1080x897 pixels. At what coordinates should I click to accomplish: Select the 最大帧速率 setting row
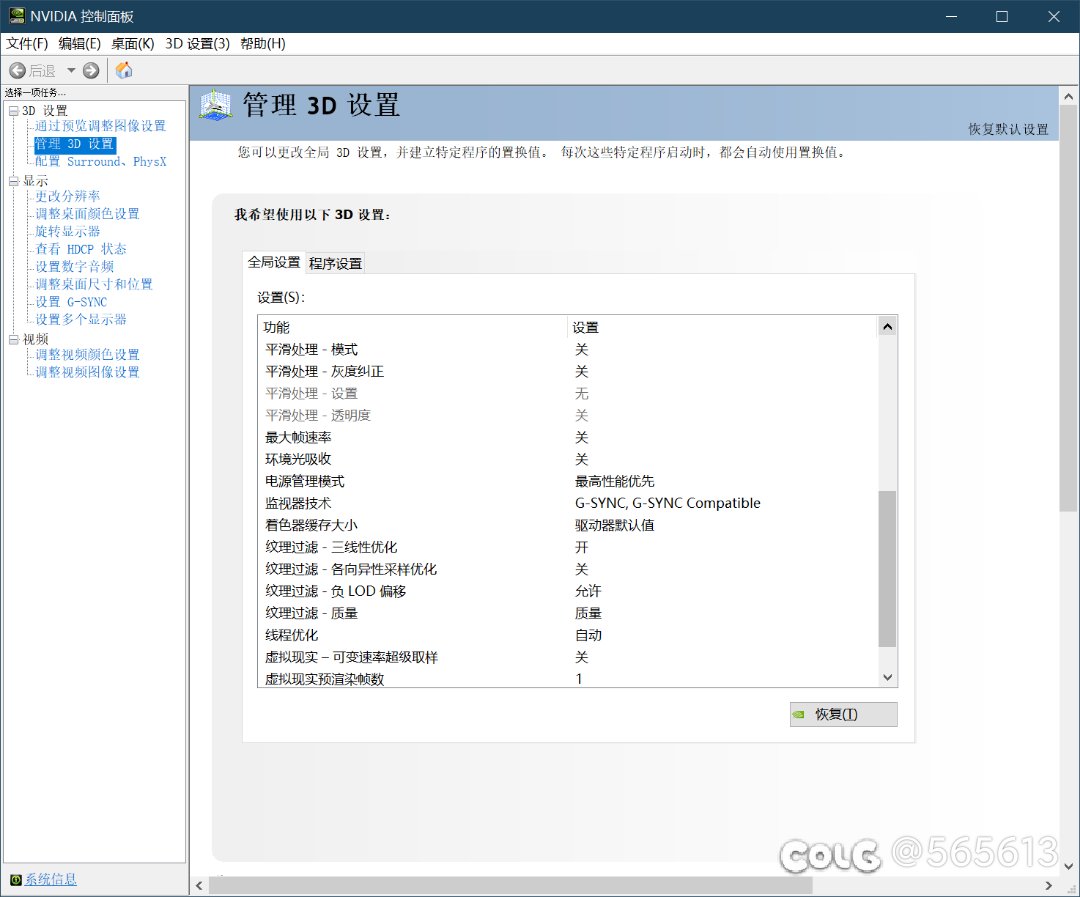pos(568,437)
